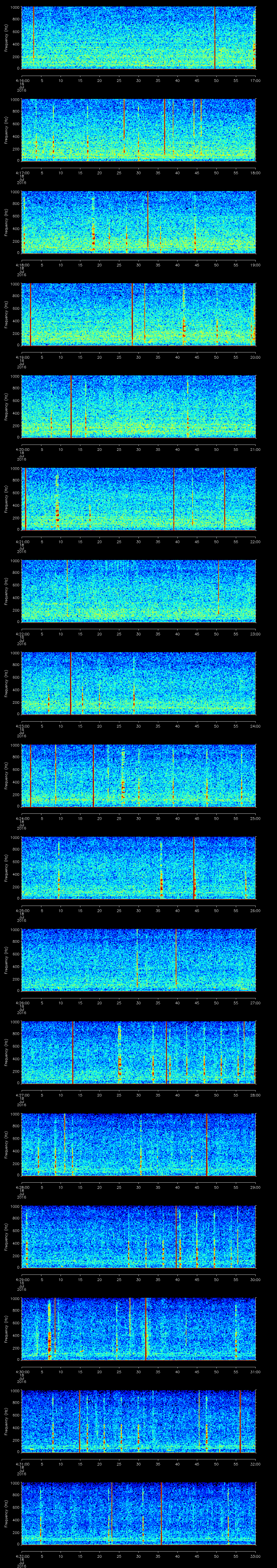Click the 30-second tick under the 4:16:00 panel
The height and width of the screenshot is (1568, 277).
tap(139, 80)
